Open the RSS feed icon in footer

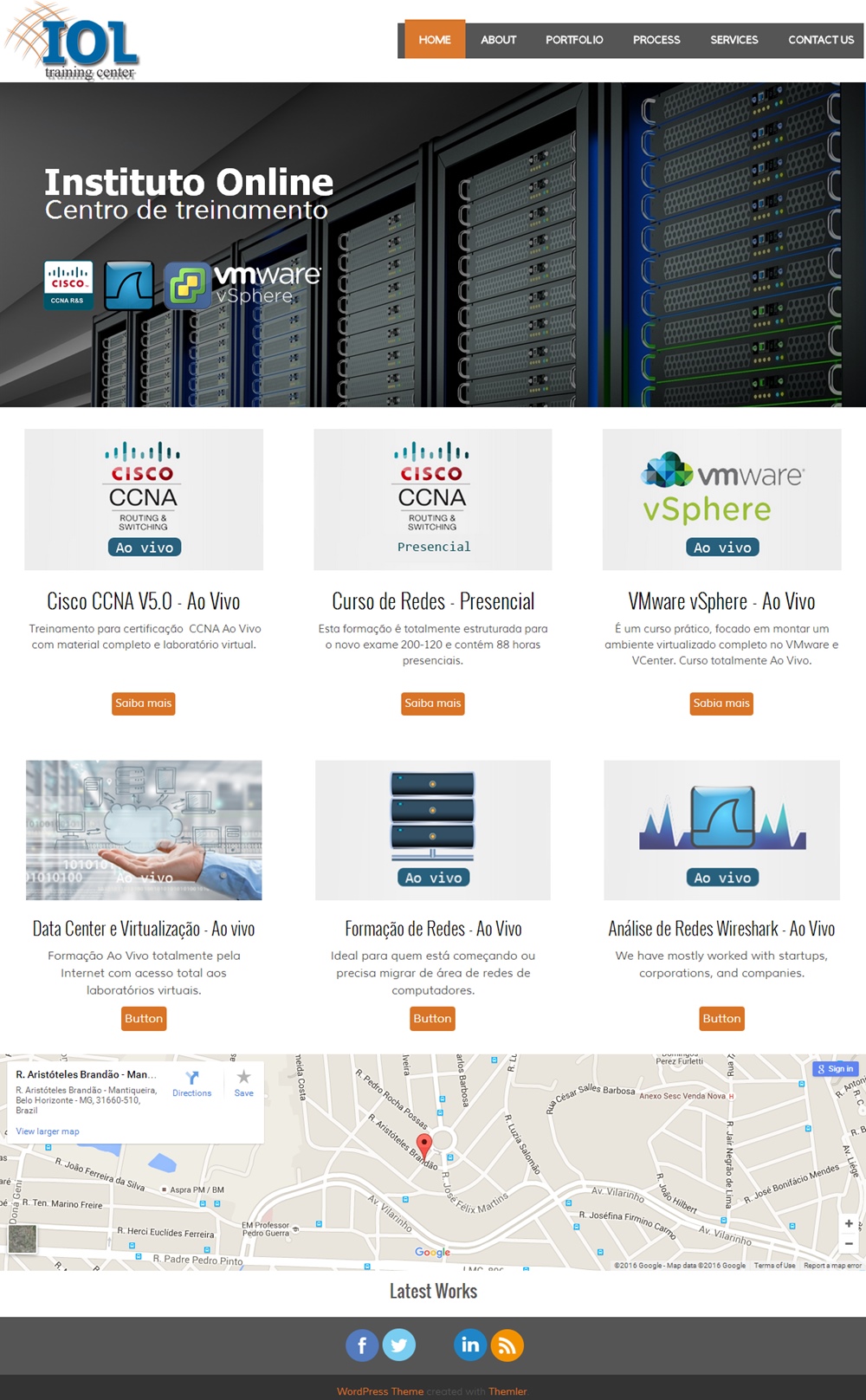point(507,1345)
